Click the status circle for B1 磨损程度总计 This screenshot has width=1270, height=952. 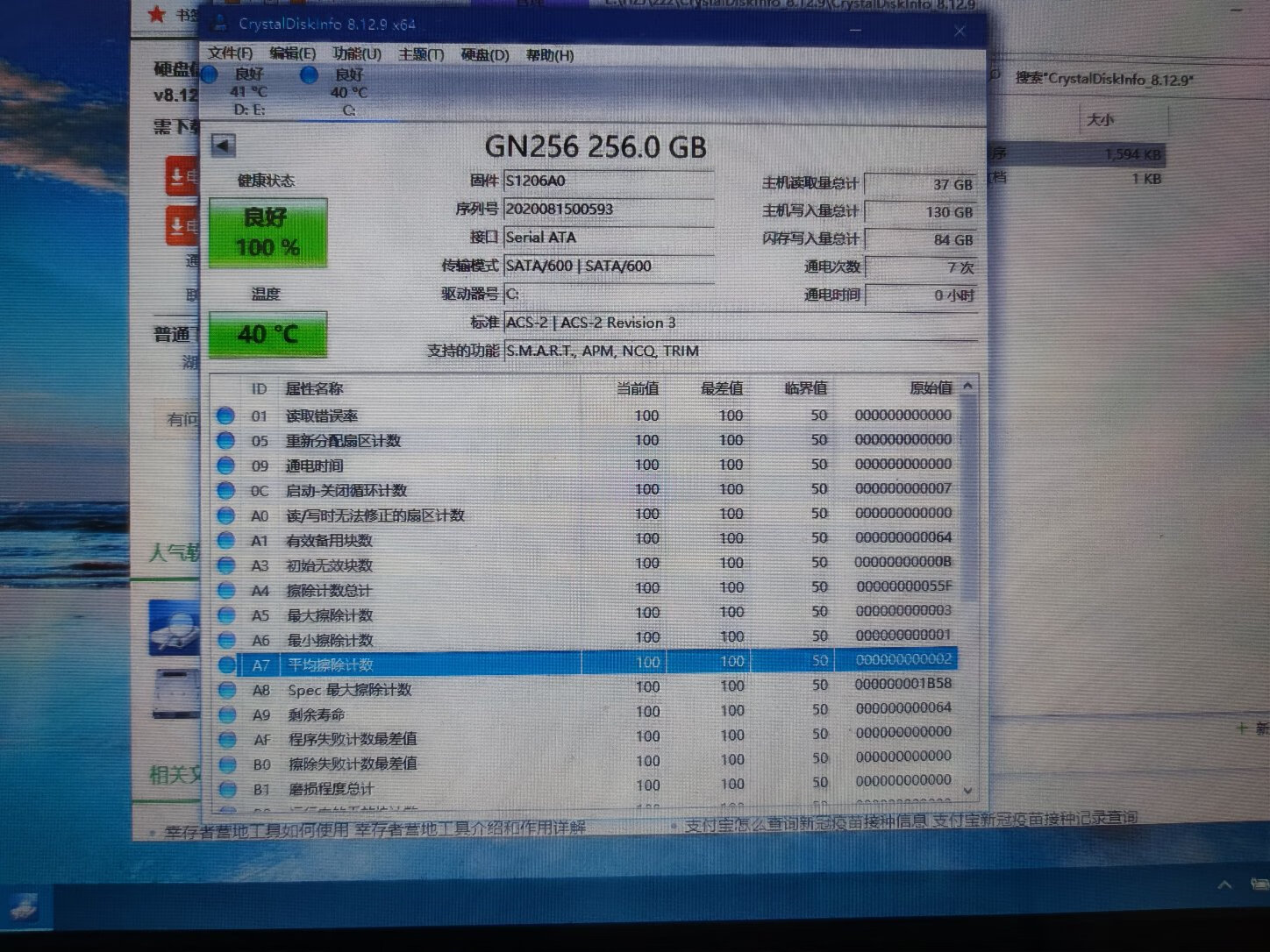[x=227, y=788]
